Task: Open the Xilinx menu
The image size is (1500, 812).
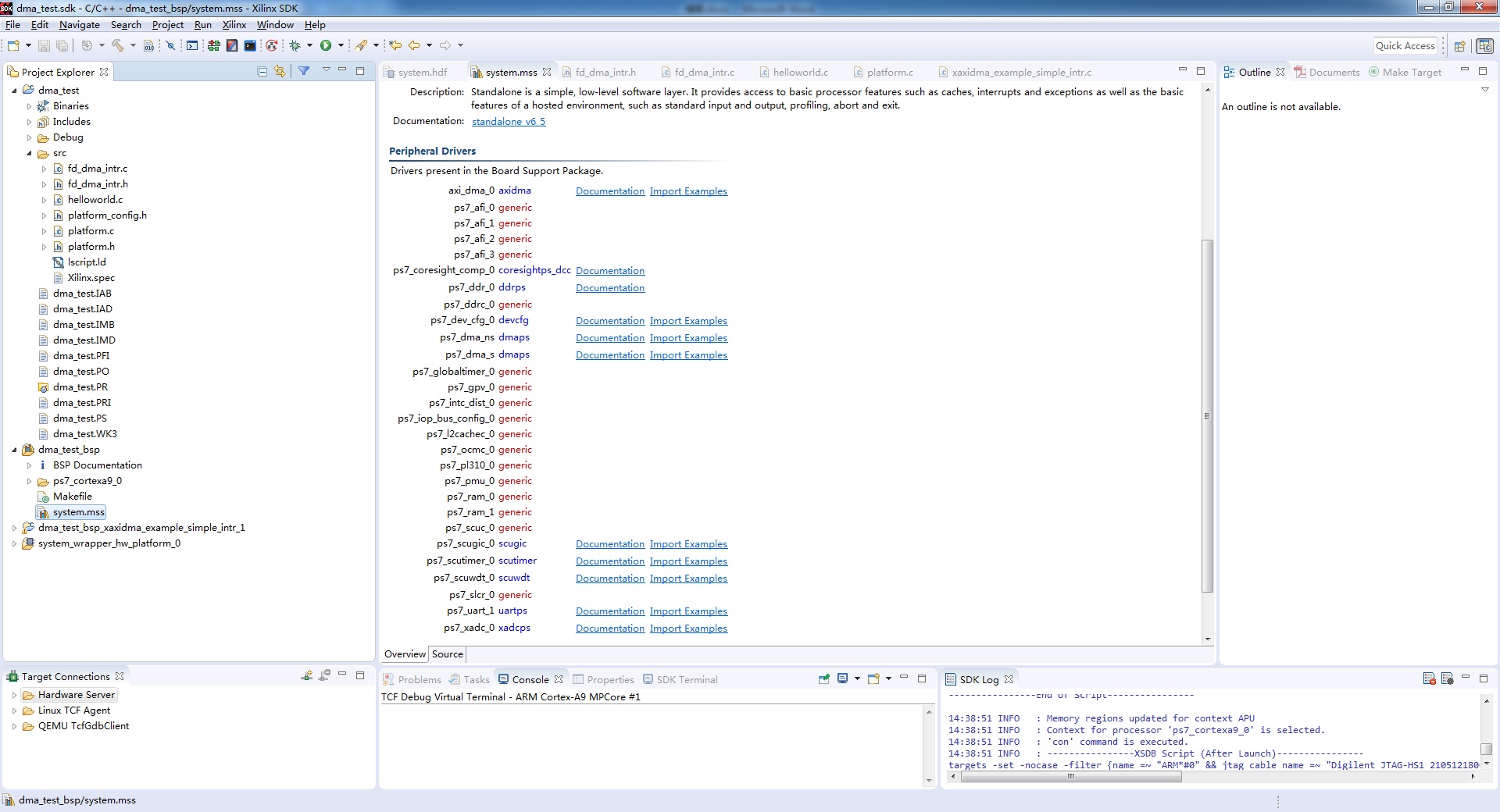Action: pos(234,25)
